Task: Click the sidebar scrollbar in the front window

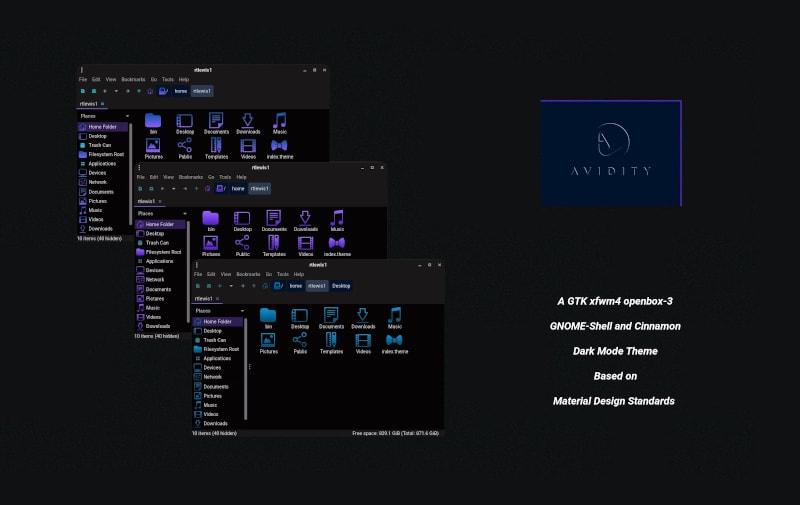Action: click(x=245, y=369)
